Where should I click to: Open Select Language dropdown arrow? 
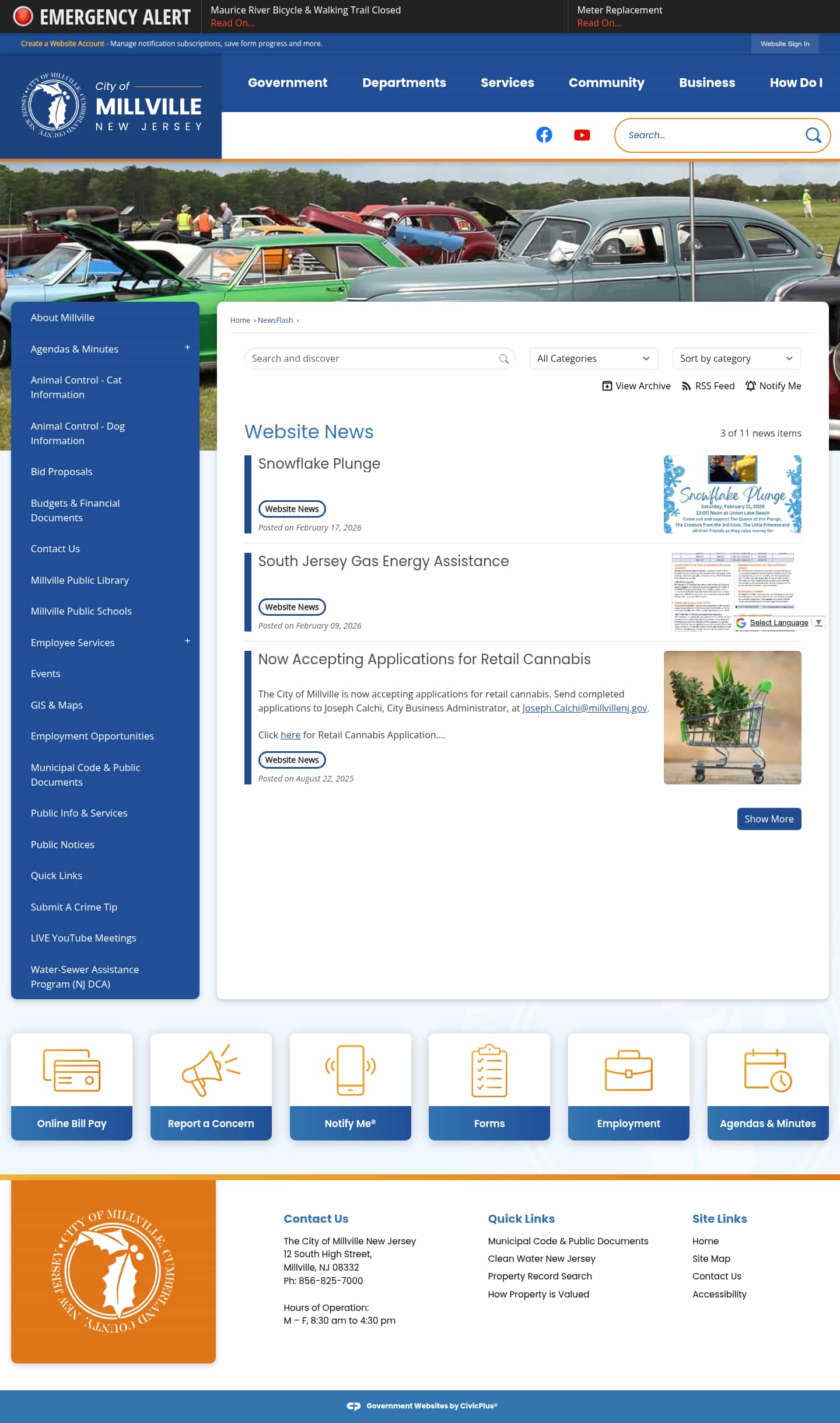tap(818, 623)
